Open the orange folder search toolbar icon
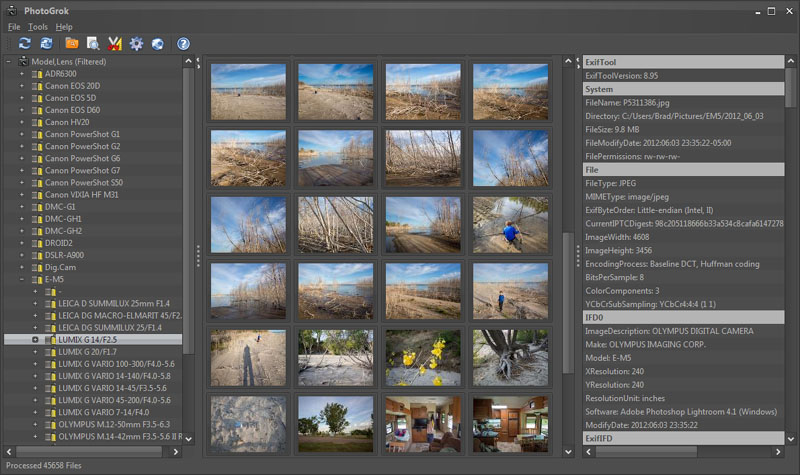 [72, 44]
